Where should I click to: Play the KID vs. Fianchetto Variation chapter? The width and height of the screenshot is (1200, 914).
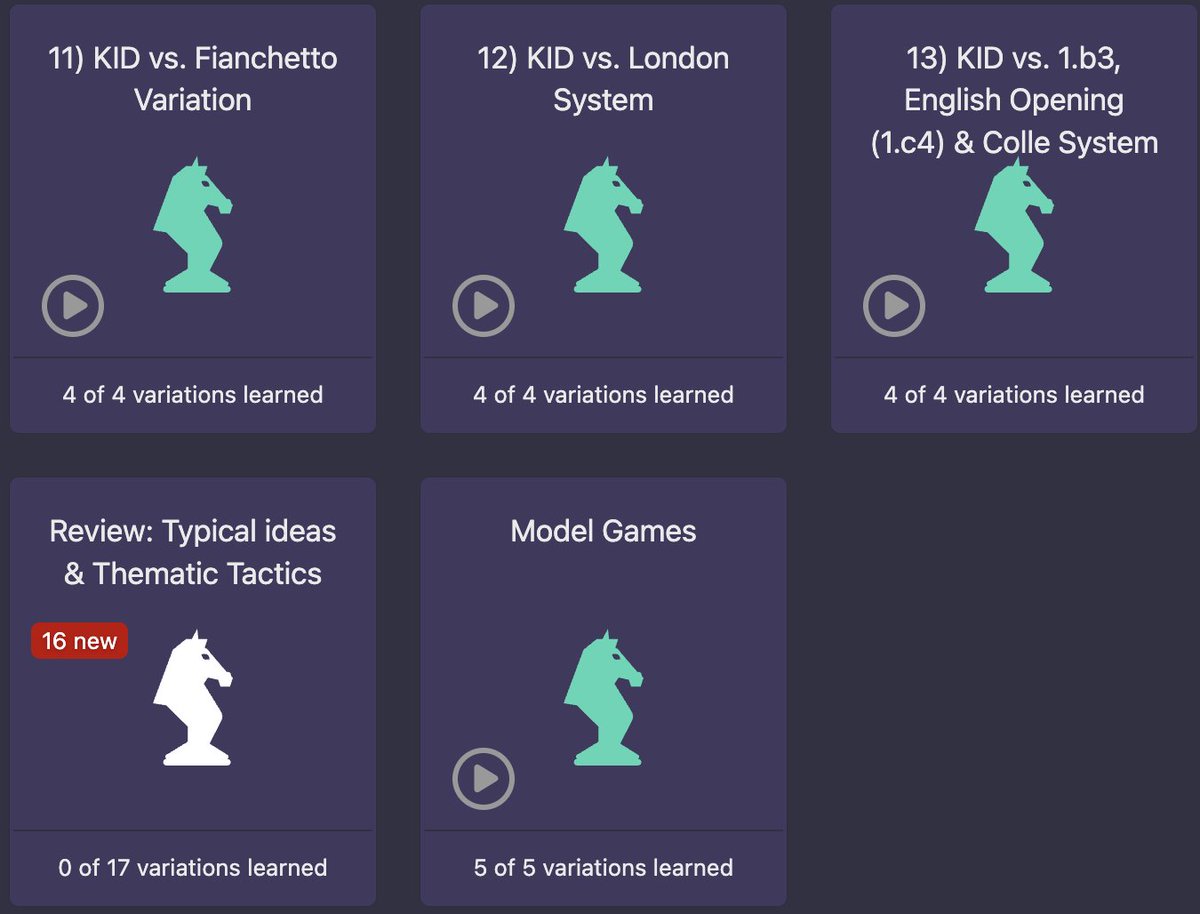click(73, 305)
